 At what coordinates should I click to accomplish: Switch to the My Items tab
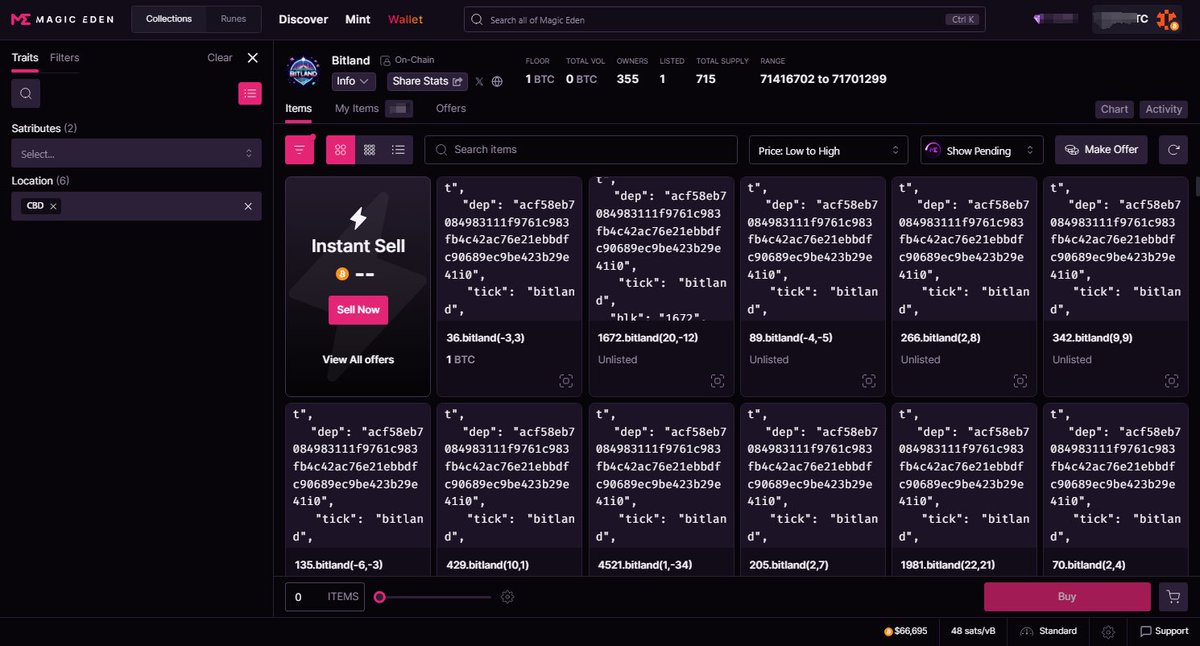click(357, 108)
